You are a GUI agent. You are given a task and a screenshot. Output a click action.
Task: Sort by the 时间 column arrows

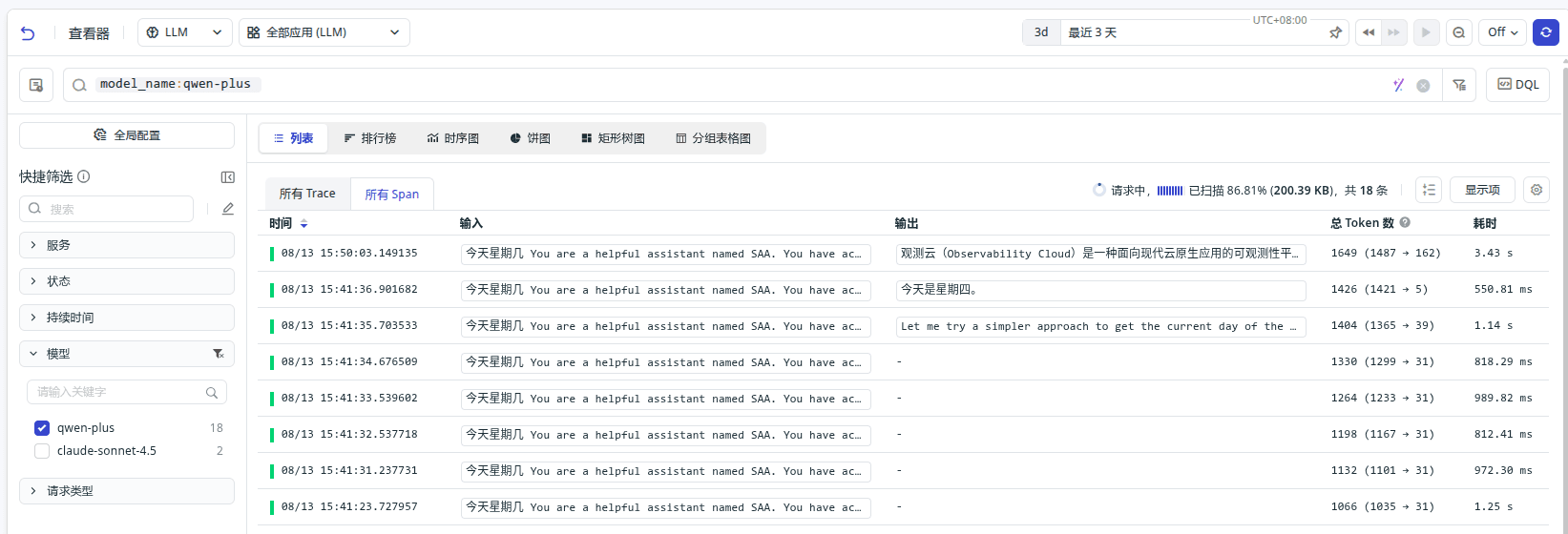(x=304, y=223)
